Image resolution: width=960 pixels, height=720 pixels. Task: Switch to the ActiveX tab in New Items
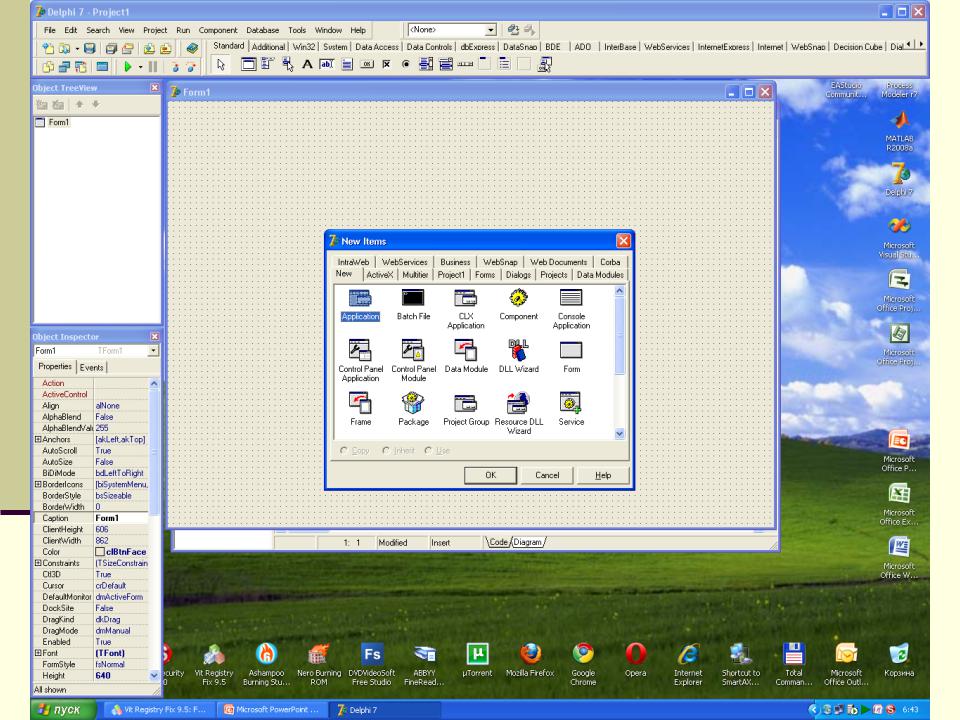(x=380, y=275)
